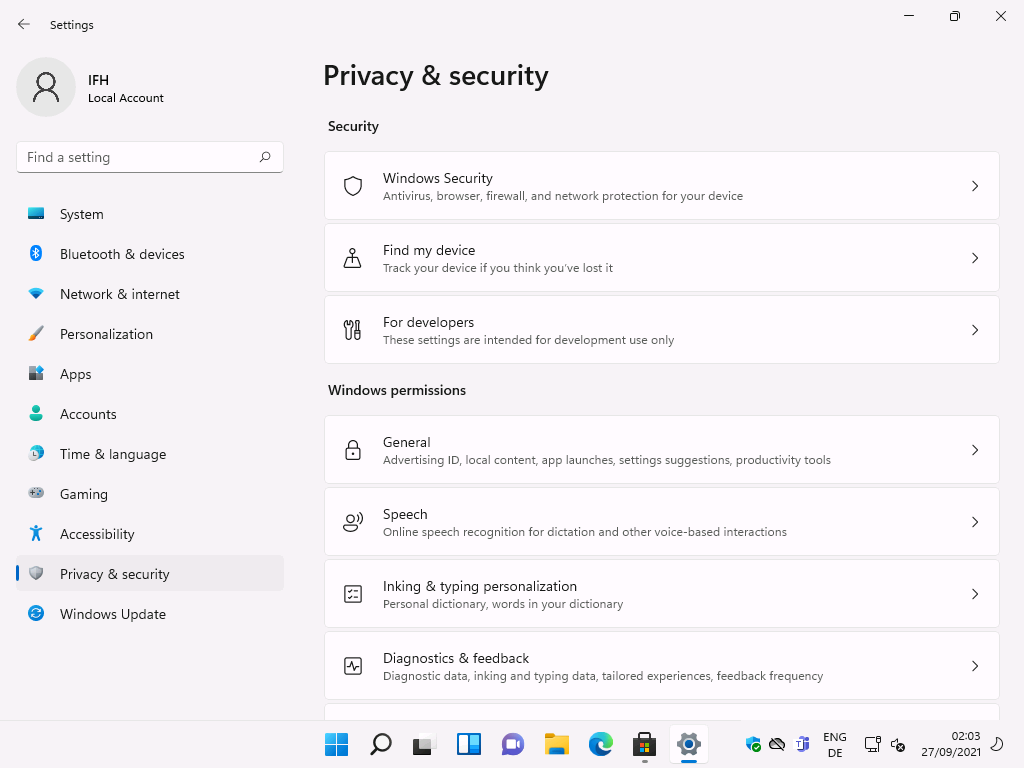
Task: Open For developers settings entry
Action: click(662, 330)
